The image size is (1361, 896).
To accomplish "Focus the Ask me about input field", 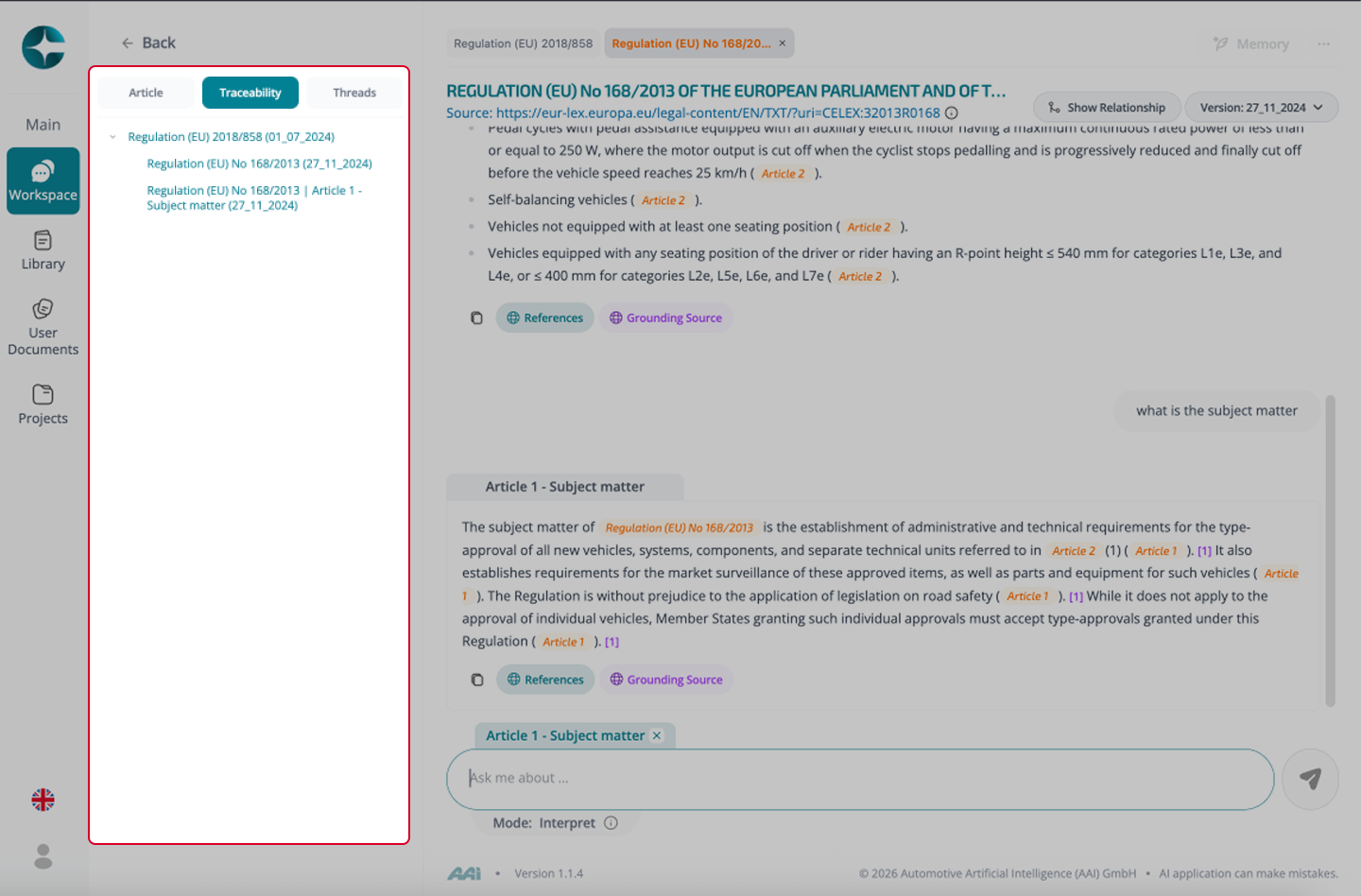I will pos(860,779).
